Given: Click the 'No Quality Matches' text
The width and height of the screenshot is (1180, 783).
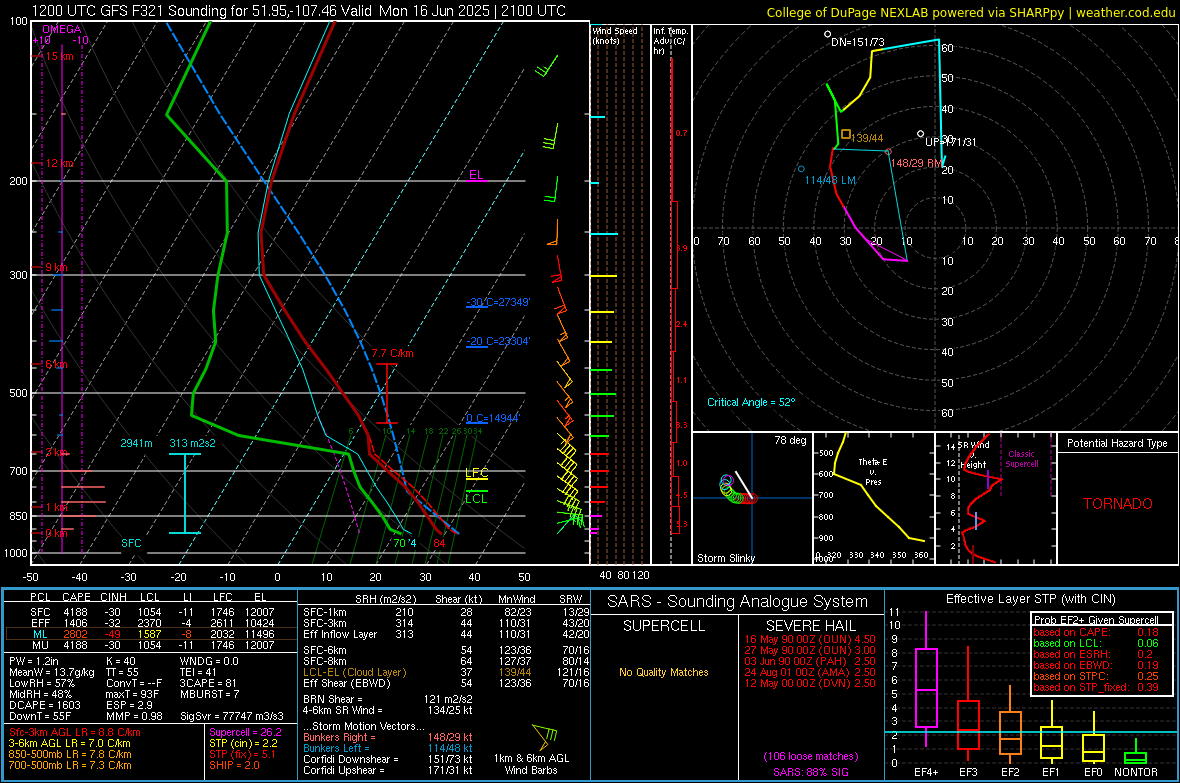Looking at the screenshot, I should pyautogui.click(x=664, y=672).
